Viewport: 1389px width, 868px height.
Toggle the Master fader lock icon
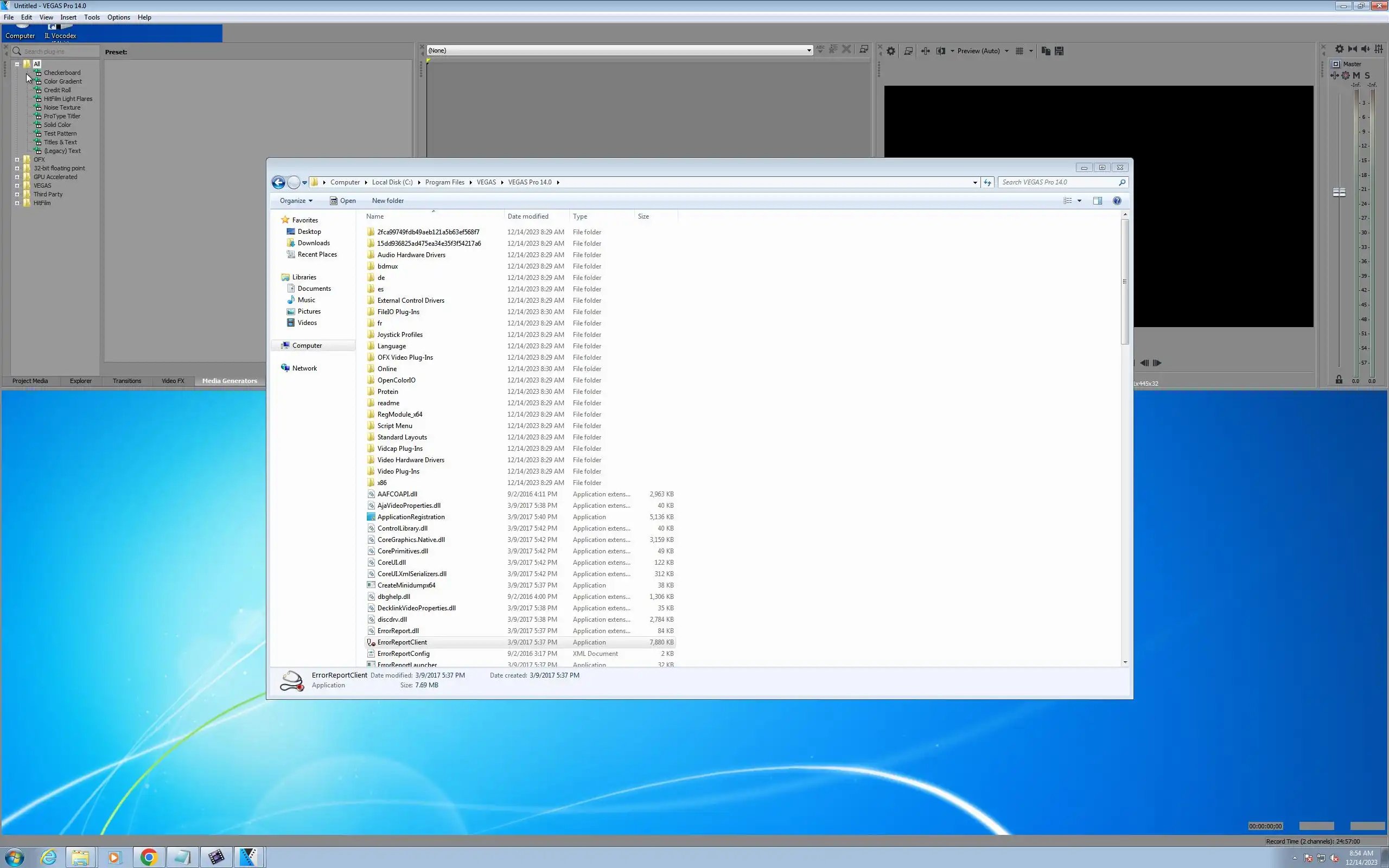[1339, 379]
